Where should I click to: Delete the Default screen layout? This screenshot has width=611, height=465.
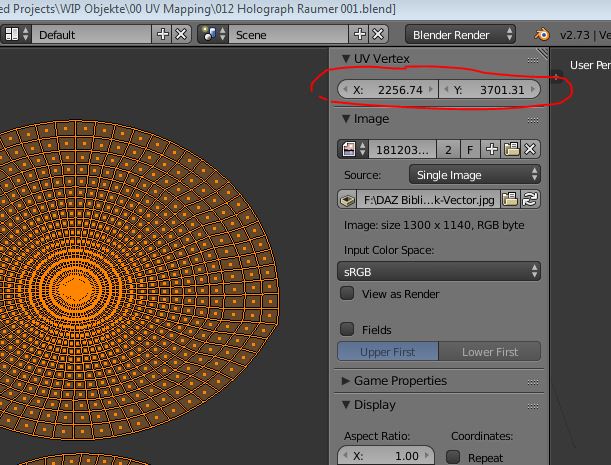(181, 34)
